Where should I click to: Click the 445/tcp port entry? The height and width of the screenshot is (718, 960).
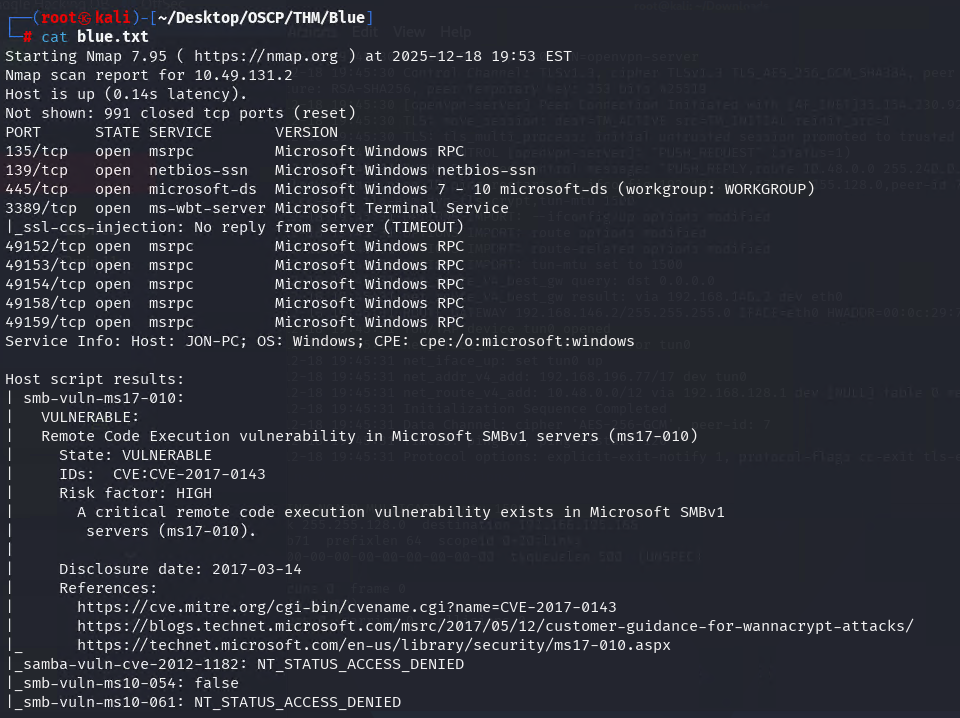click(37, 189)
